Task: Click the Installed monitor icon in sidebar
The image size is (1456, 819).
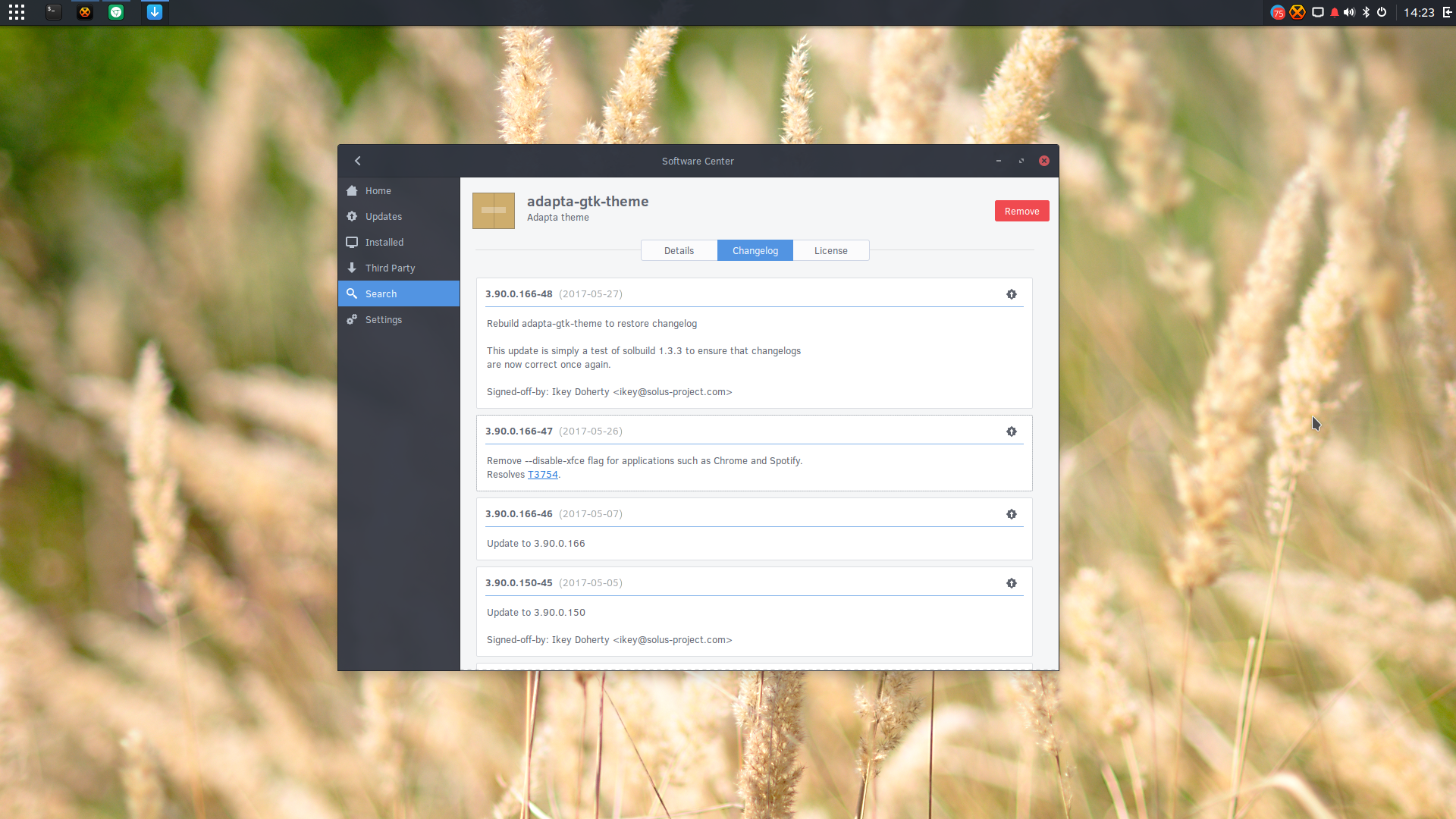Action: point(352,243)
